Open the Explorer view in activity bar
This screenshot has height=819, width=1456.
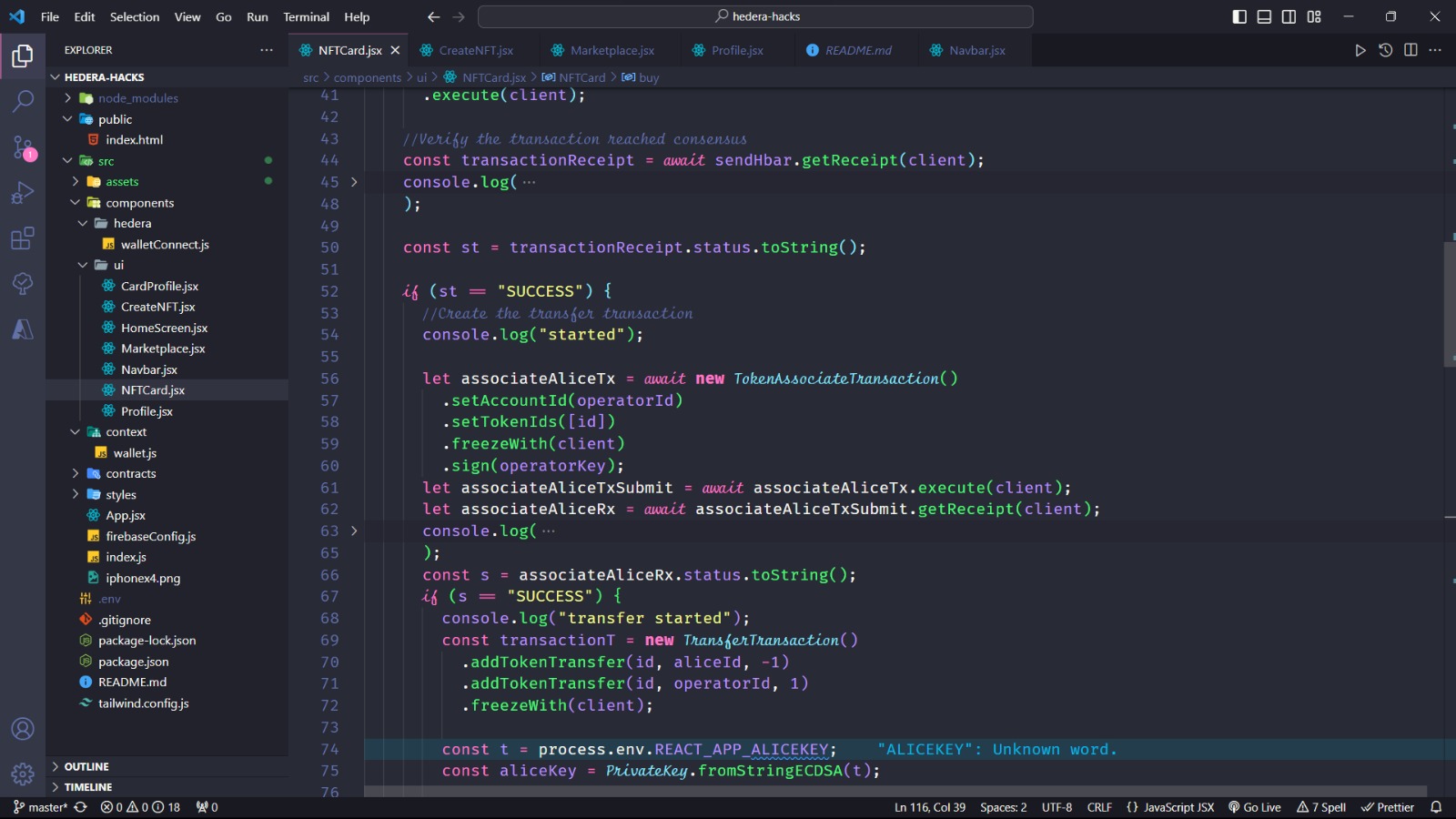(23, 56)
